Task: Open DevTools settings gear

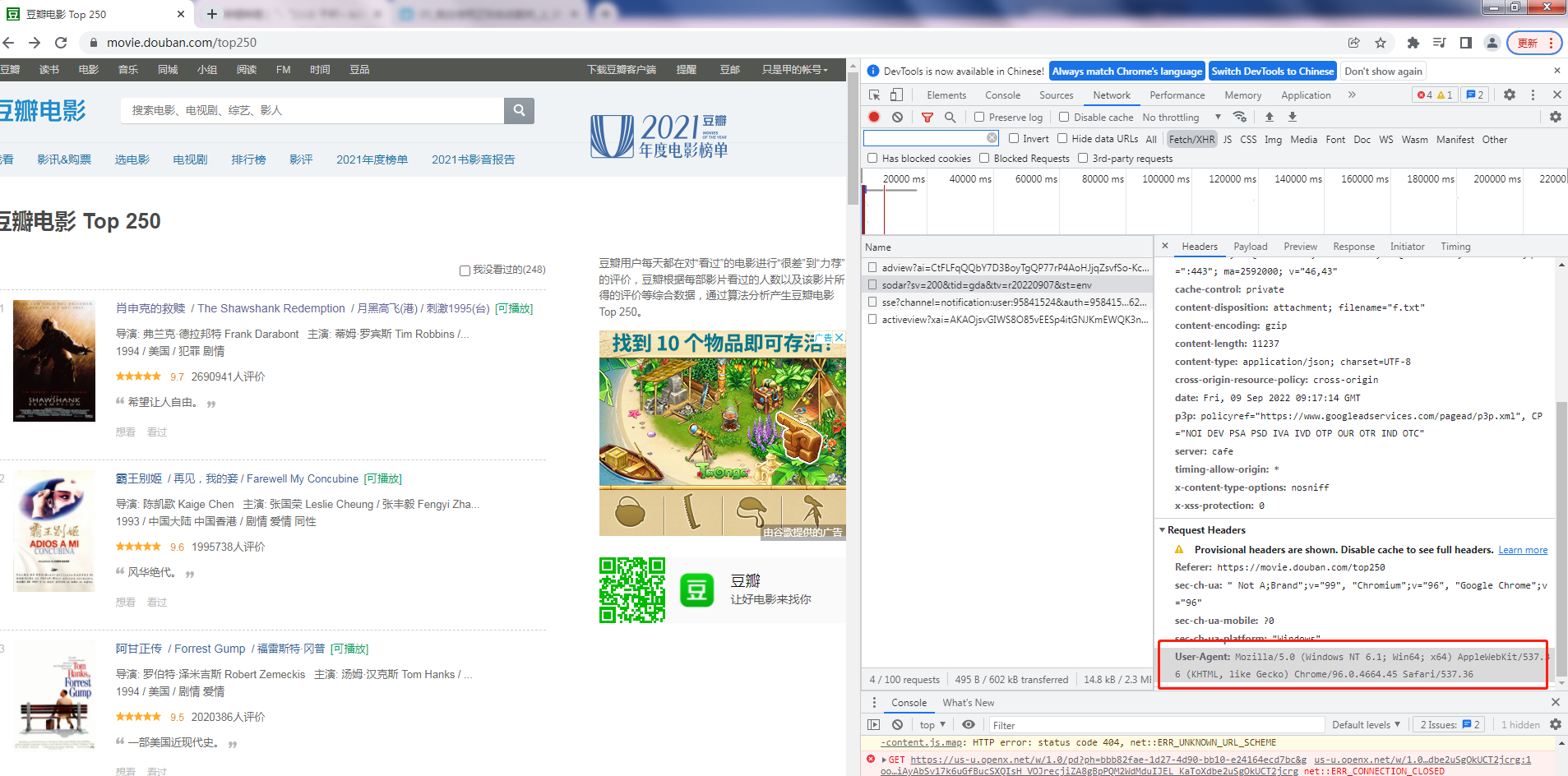Action: coord(1510,95)
